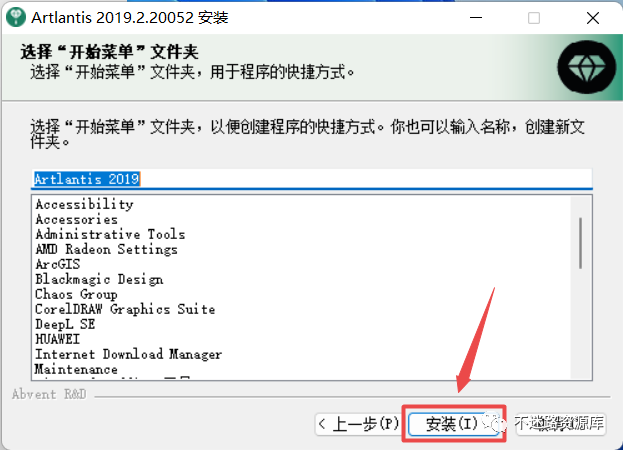Viewport: 623px width, 450px height.
Task: Select the Accessibility folder
Action: click(84, 204)
